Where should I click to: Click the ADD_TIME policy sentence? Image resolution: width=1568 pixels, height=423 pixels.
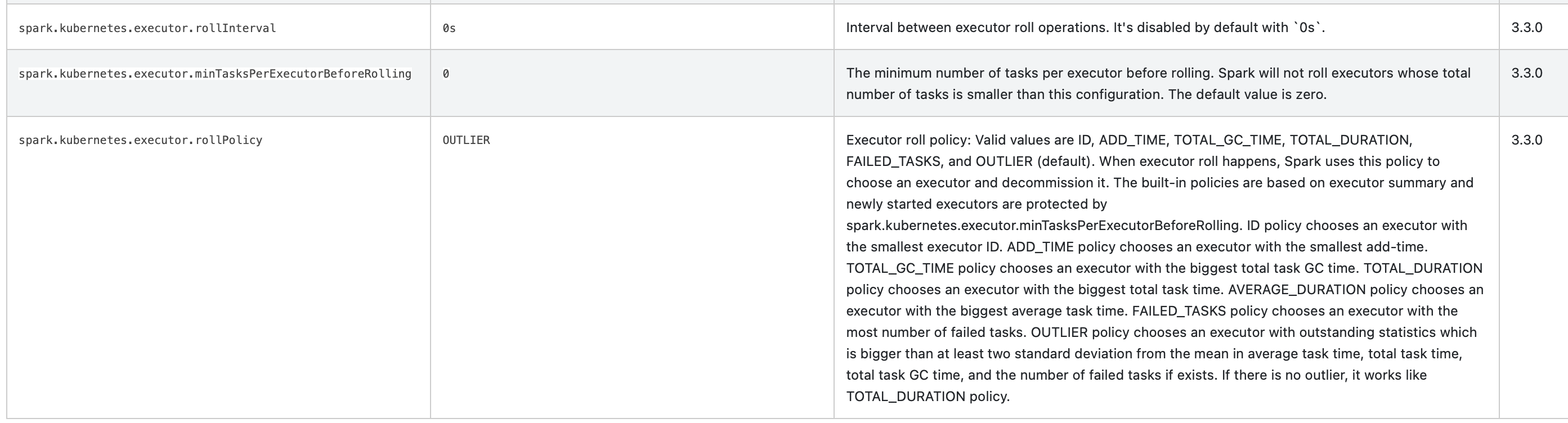1217,246
